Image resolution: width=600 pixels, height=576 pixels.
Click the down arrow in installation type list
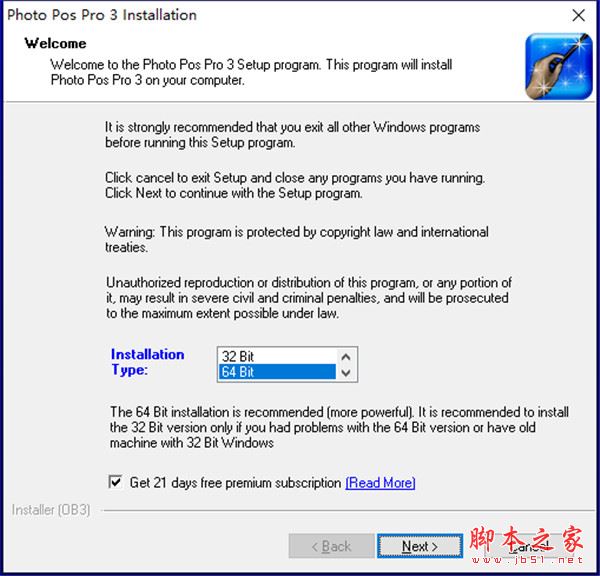pyautogui.click(x=346, y=372)
